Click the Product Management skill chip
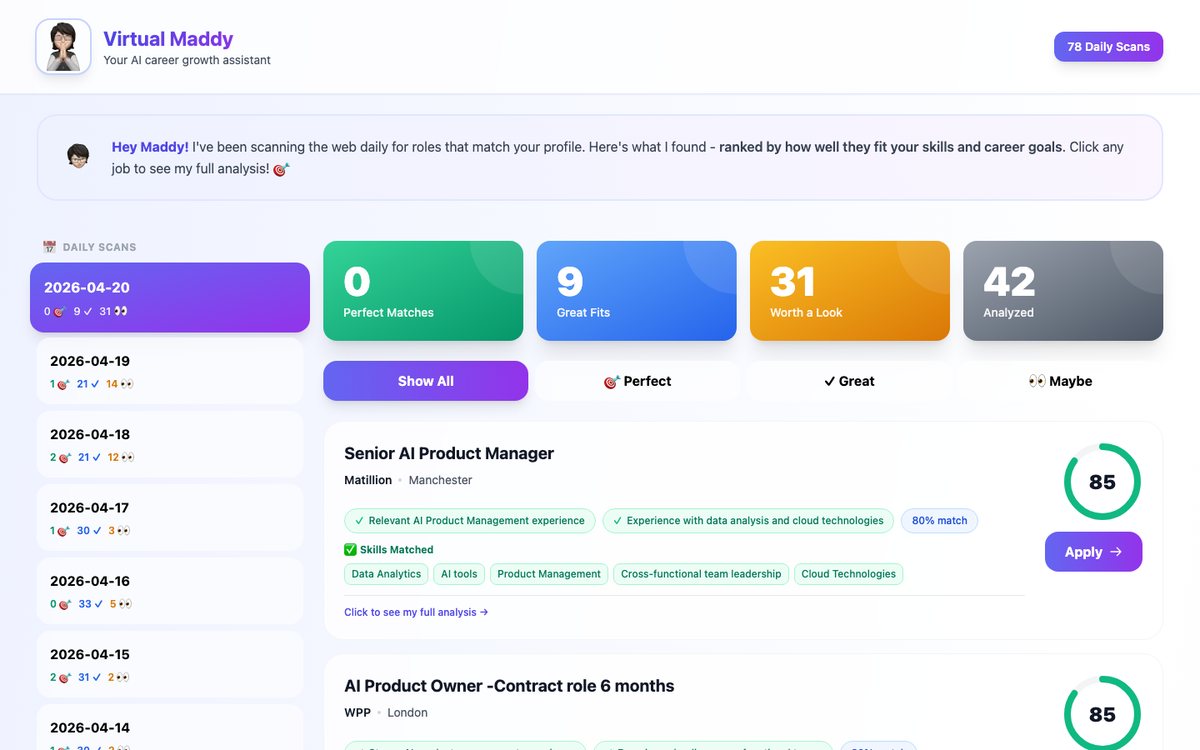Viewport: 1200px width, 750px height. tap(549, 574)
